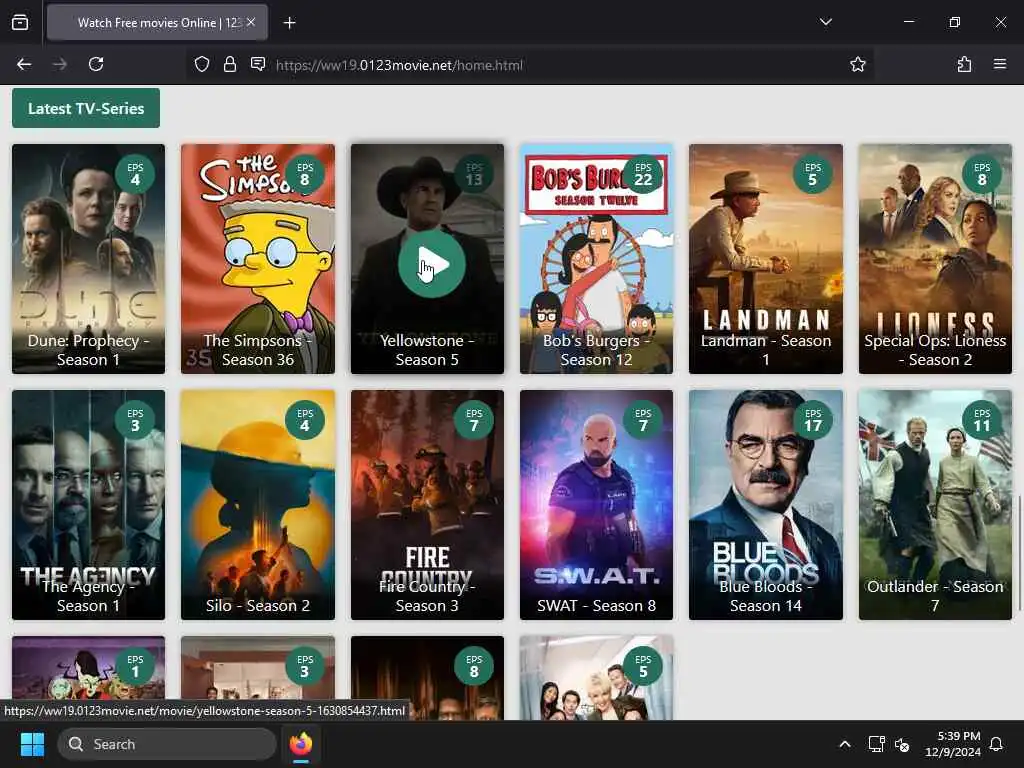Open The Simpsons Season 36 poster

[258, 259]
